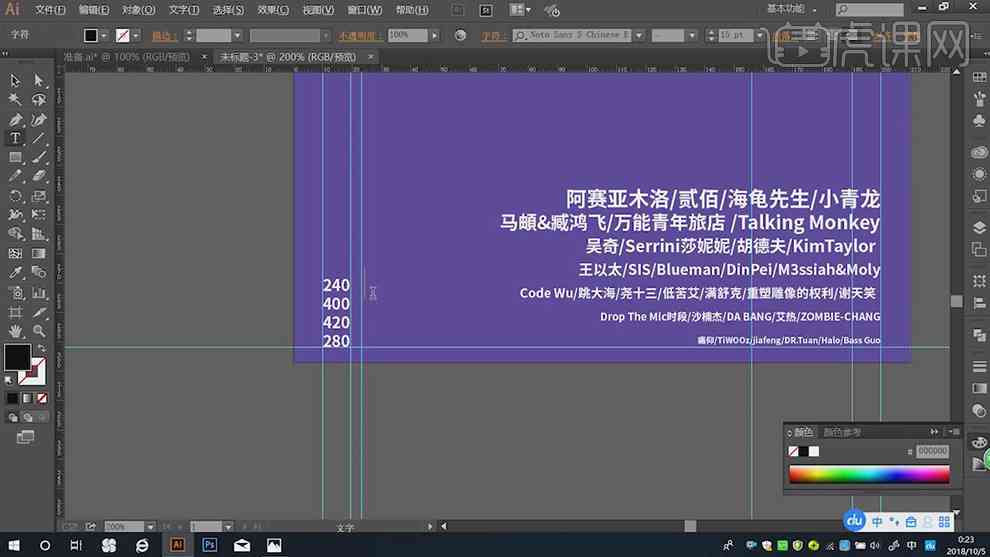Viewport: 990px width, 557px height.
Task: Open the 效果(C) menu
Action: point(273,10)
